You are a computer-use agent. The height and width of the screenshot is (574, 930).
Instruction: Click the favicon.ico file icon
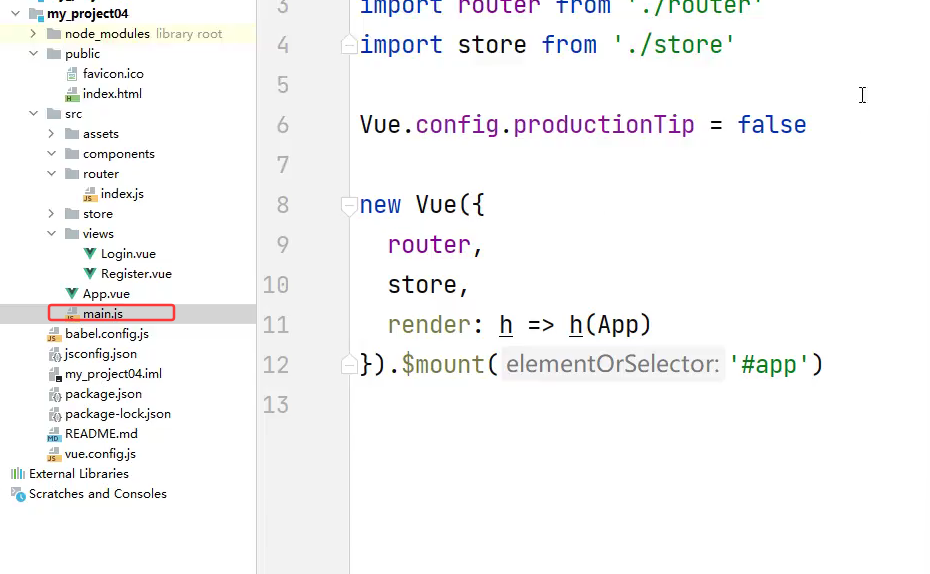[x=72, y=74]
